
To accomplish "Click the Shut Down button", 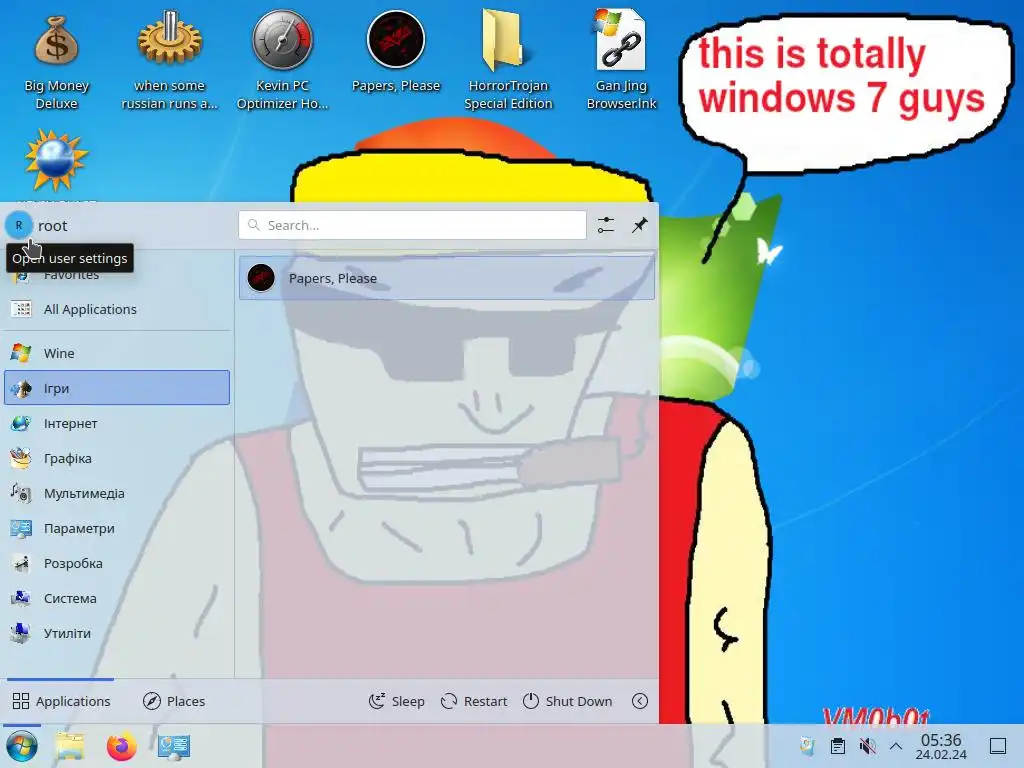I will (x=568, y=701).
